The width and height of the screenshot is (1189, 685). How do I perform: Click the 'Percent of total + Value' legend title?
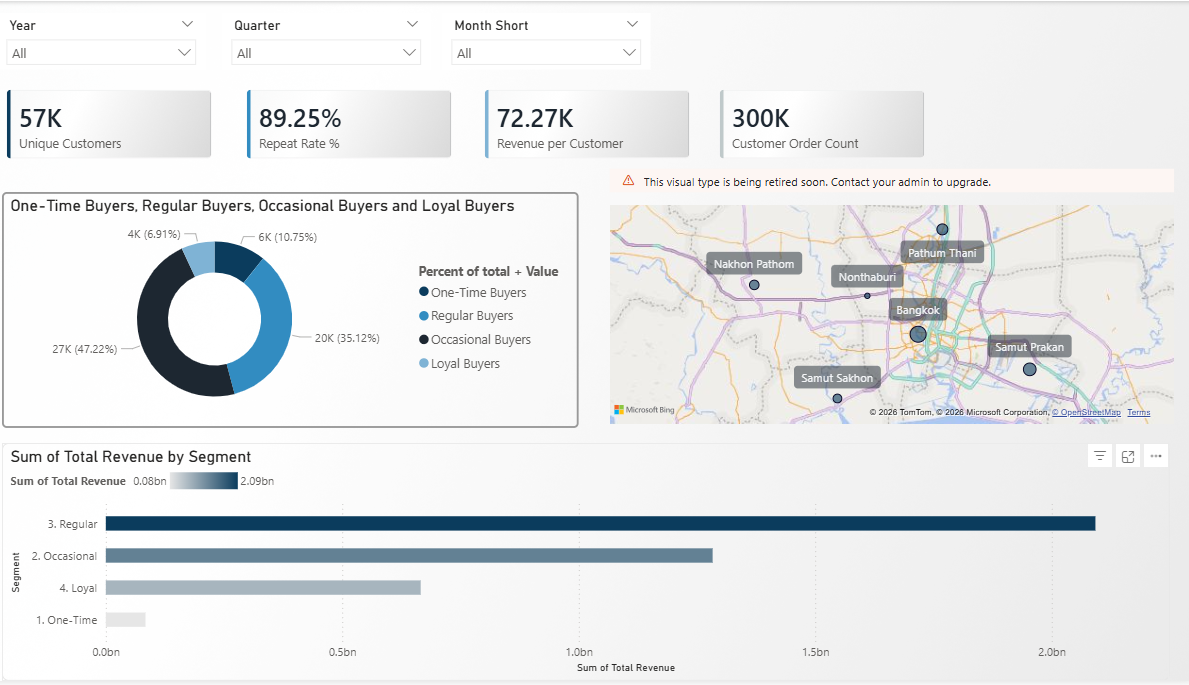[488, 271]
